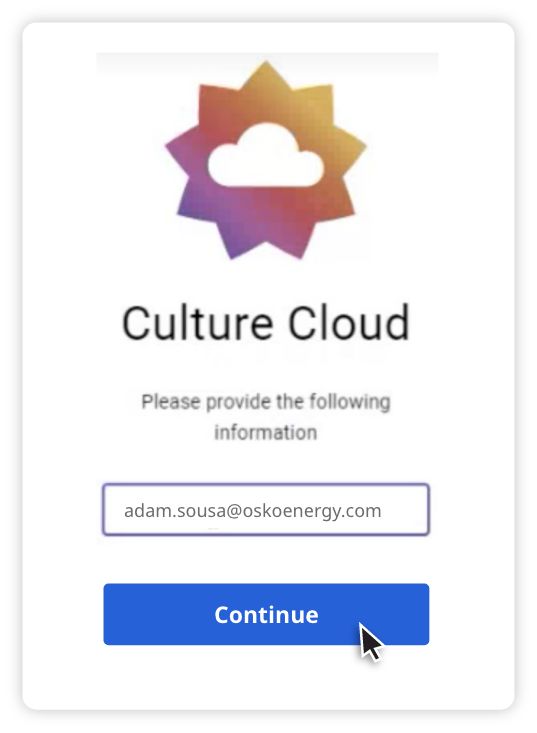Image resolution: width=537 pixels, height=733 pixels.
Task: Submit the form with Continue
Action: [x=266, y=614]
